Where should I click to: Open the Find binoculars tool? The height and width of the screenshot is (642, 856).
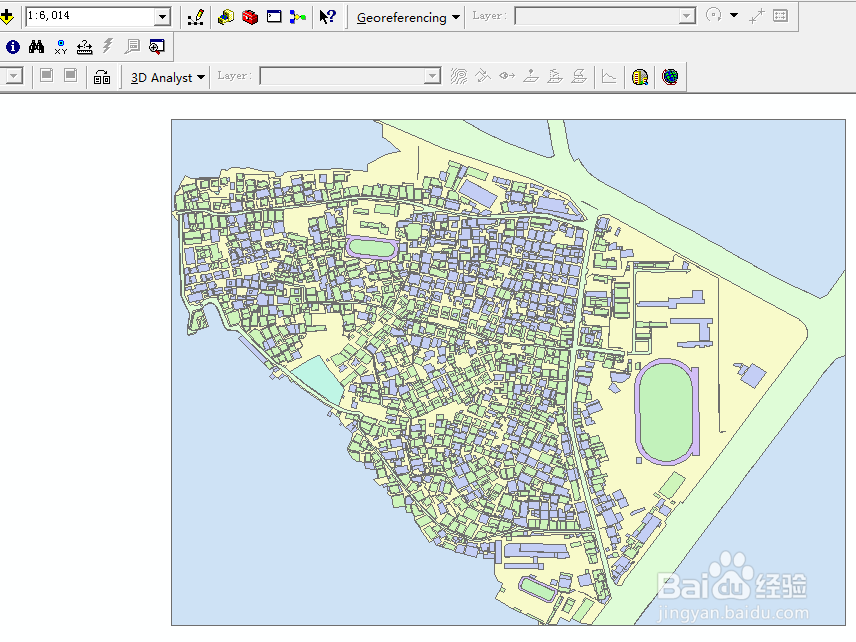37,47
